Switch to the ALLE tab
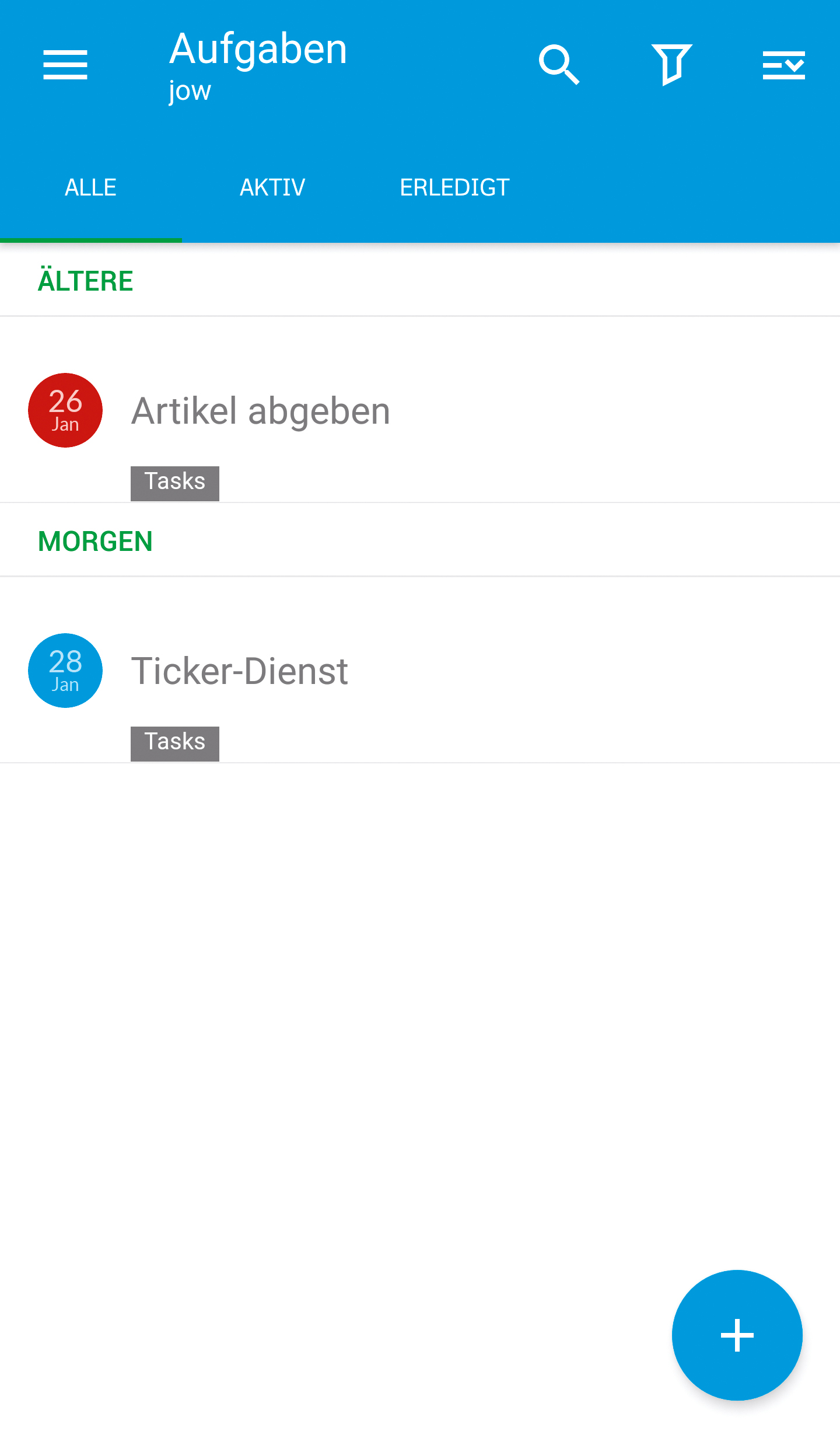Image resolution: width=840 pixels, height=1438 pixels. (x=90, y=188)
